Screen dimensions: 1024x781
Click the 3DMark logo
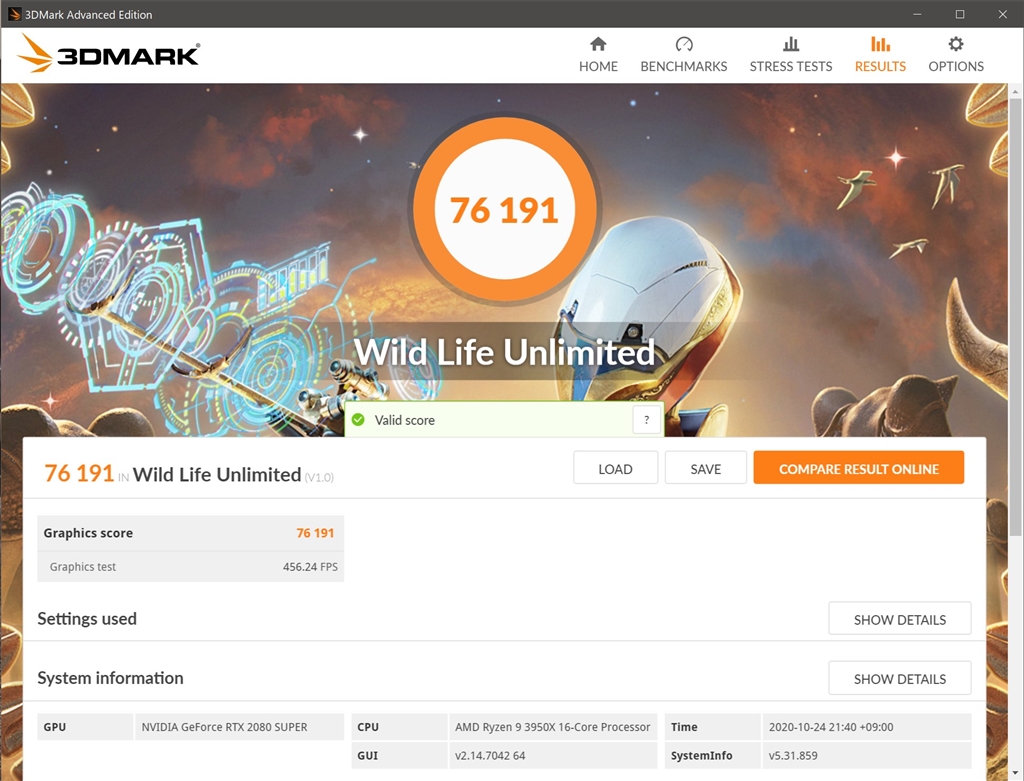(108, 54)
